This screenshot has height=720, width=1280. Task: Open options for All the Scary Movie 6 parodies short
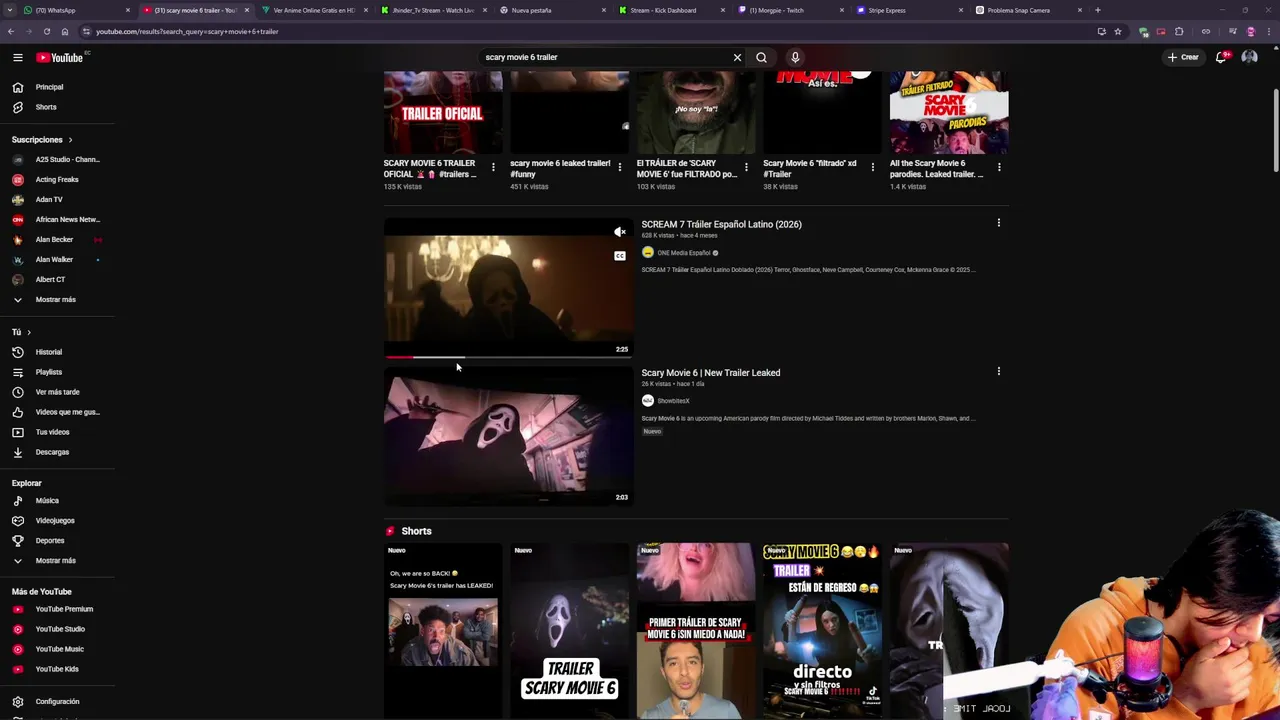pos(999,167)
